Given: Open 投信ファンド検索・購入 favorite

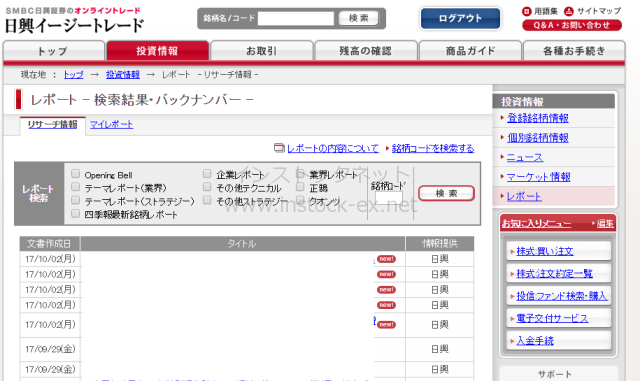Looking at the screenshot, I should [x=562, y=296].
